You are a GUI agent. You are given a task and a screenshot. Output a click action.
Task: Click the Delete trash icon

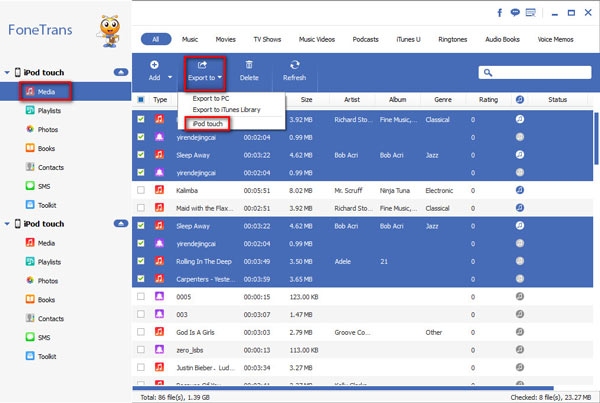click(249, 65)
